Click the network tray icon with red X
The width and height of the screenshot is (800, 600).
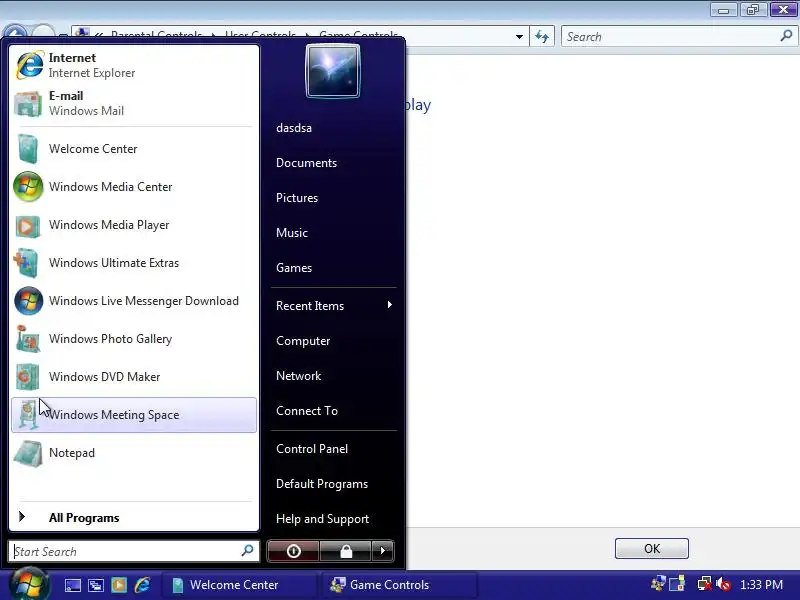pyautogui.click(x=705, y=584)
